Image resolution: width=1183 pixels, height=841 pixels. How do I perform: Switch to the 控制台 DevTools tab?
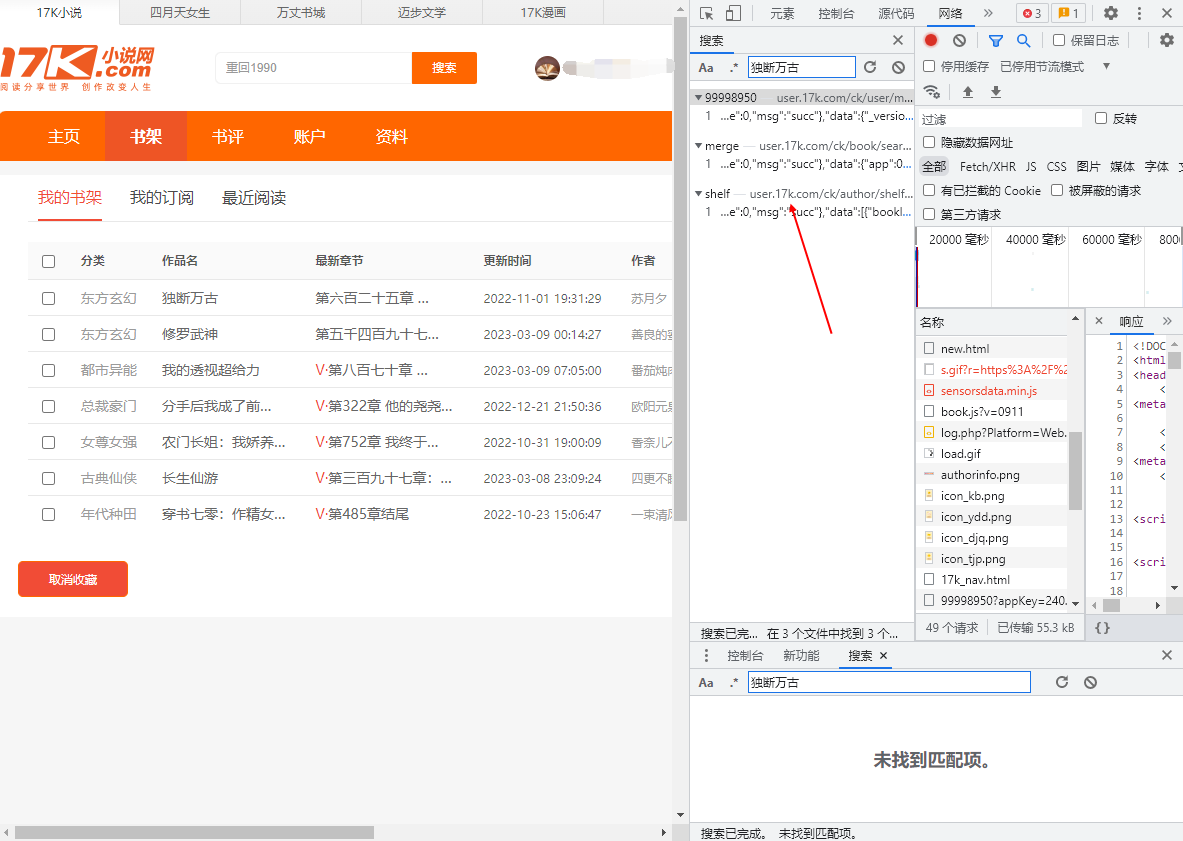coord(836,14)
